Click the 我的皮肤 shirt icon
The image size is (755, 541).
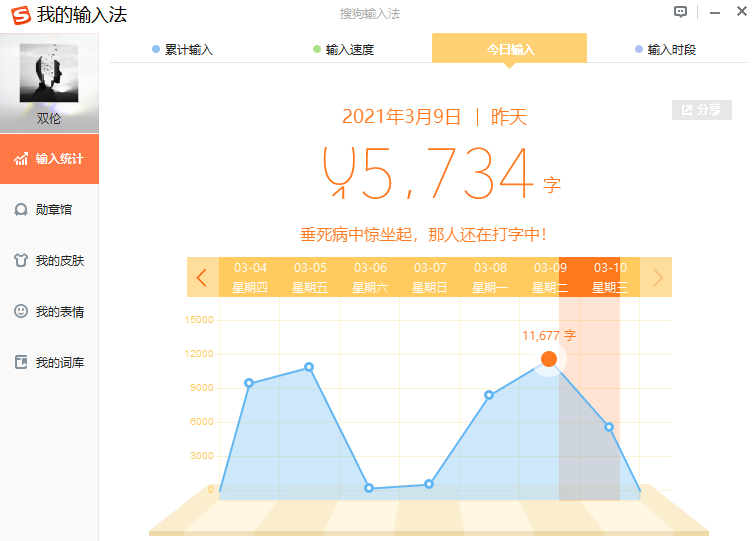(x=21, y=260)
